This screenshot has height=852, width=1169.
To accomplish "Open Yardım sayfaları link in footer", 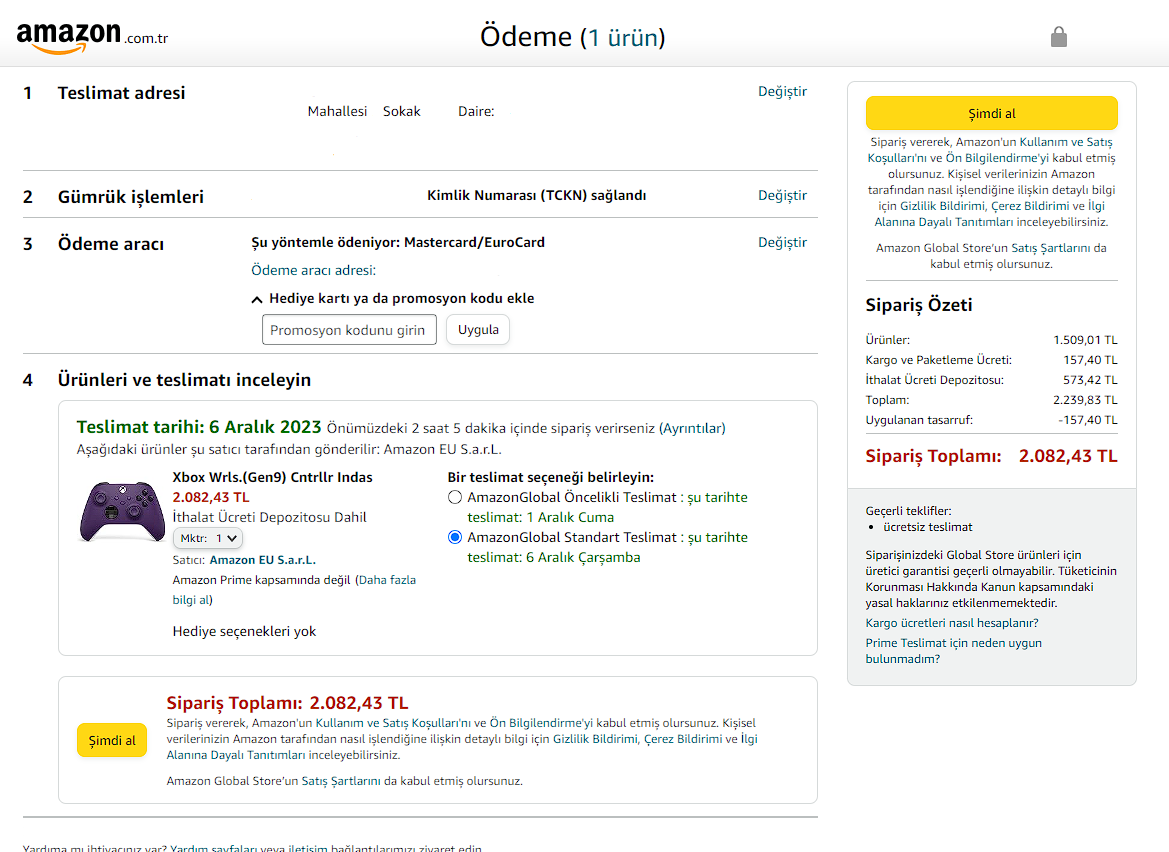I will (213, 848).
